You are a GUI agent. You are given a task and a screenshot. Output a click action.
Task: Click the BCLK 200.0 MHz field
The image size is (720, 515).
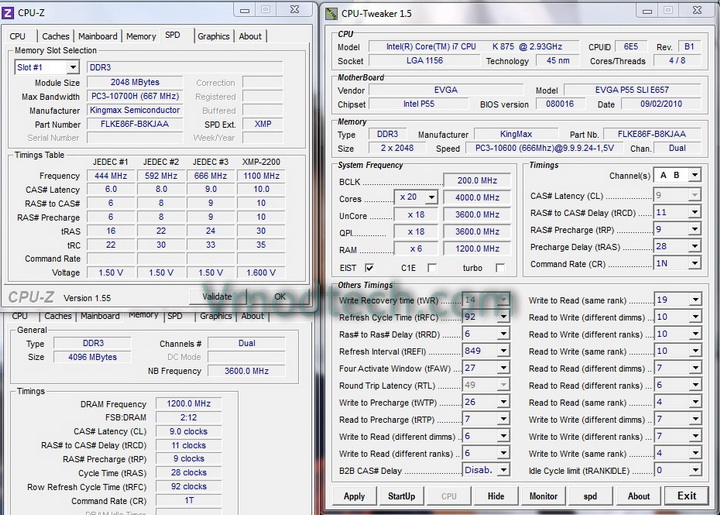(x=477, y=181)
